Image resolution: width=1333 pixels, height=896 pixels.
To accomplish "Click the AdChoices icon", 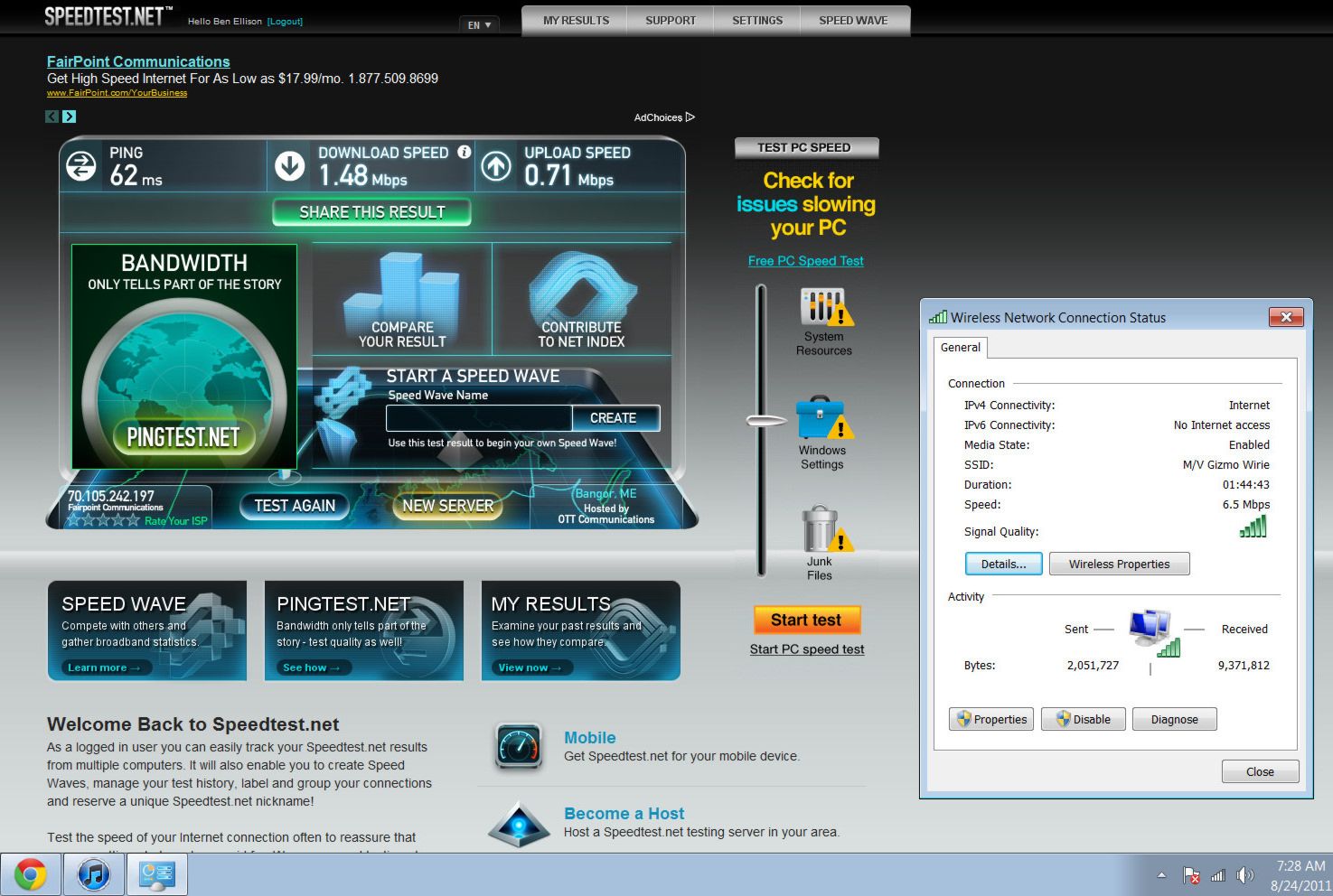I will click(690, 117).
